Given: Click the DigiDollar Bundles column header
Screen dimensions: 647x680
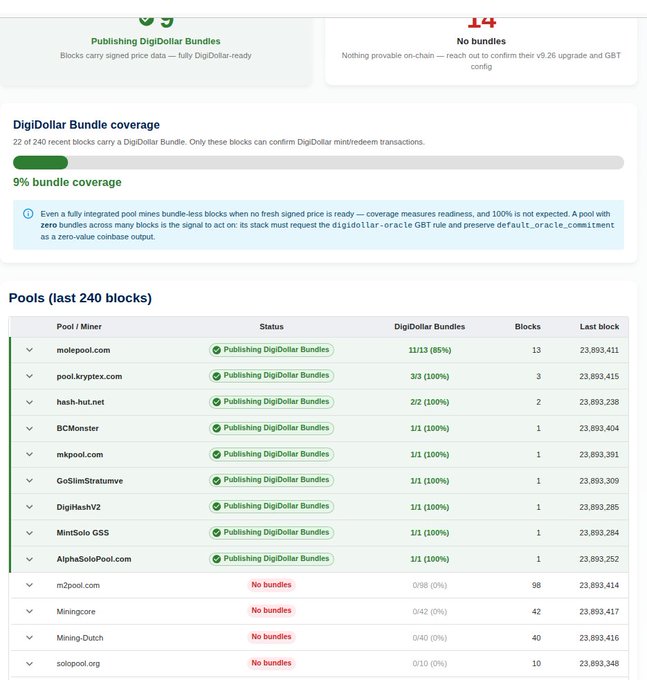Looking at the screenshot, I should point(429,327).
